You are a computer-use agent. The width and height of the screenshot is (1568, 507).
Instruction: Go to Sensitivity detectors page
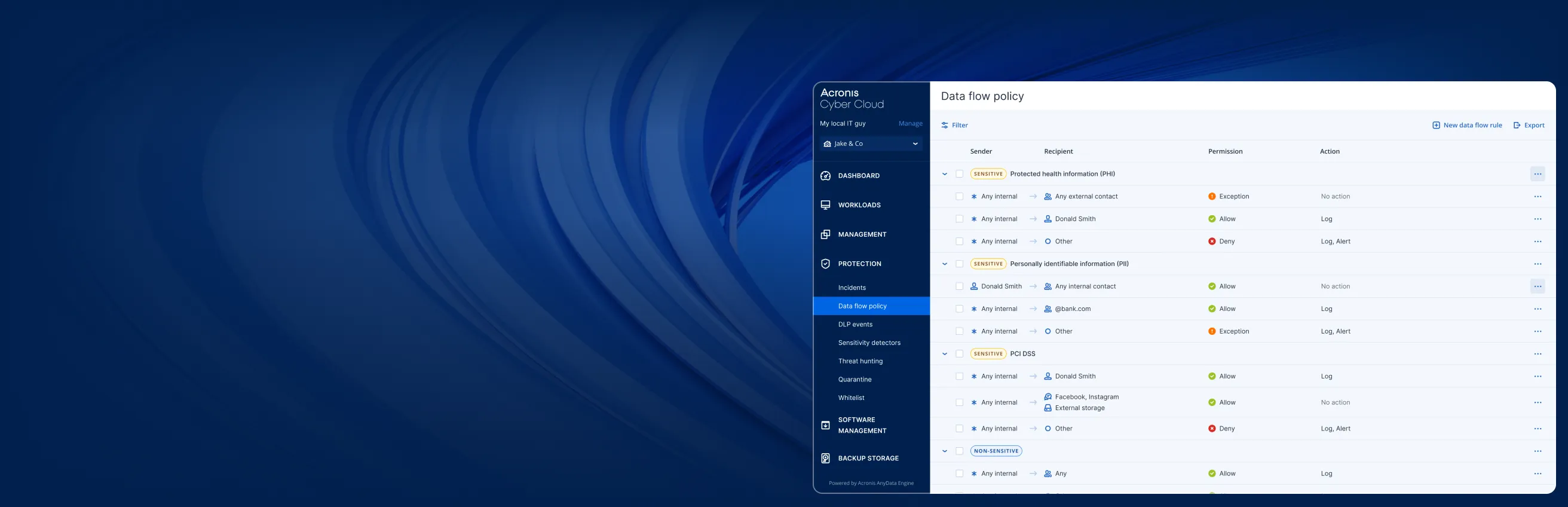(869, 343)
